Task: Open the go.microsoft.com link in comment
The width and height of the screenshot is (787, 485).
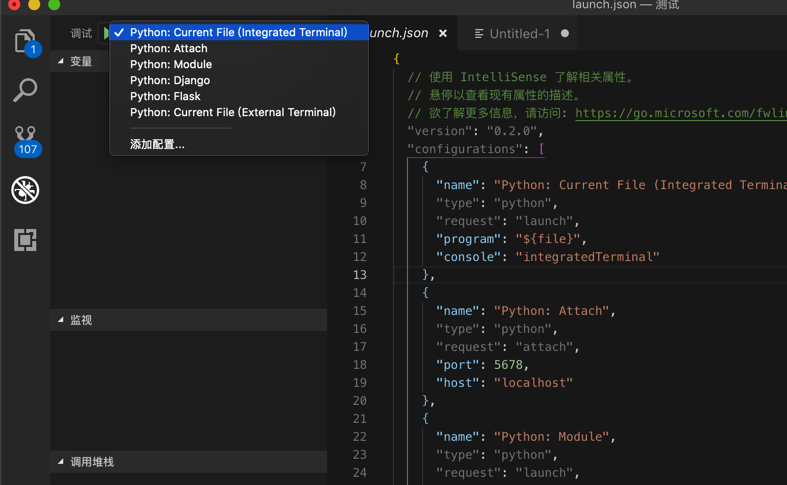Action: click(680, 113)
